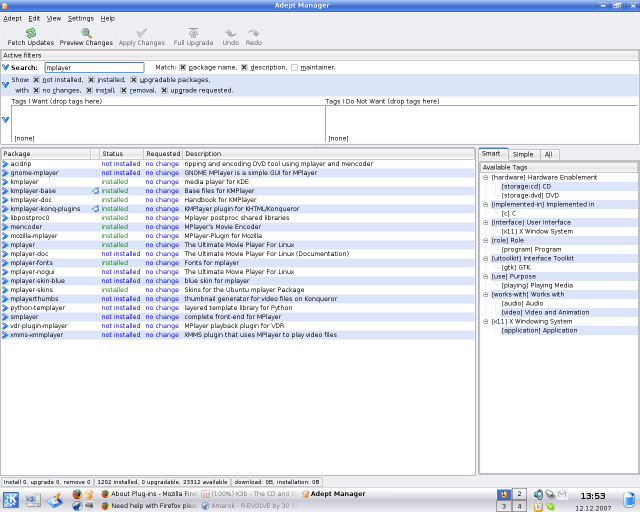
Task: Switch to the Simple tags tab
Action: click(523, 154)
